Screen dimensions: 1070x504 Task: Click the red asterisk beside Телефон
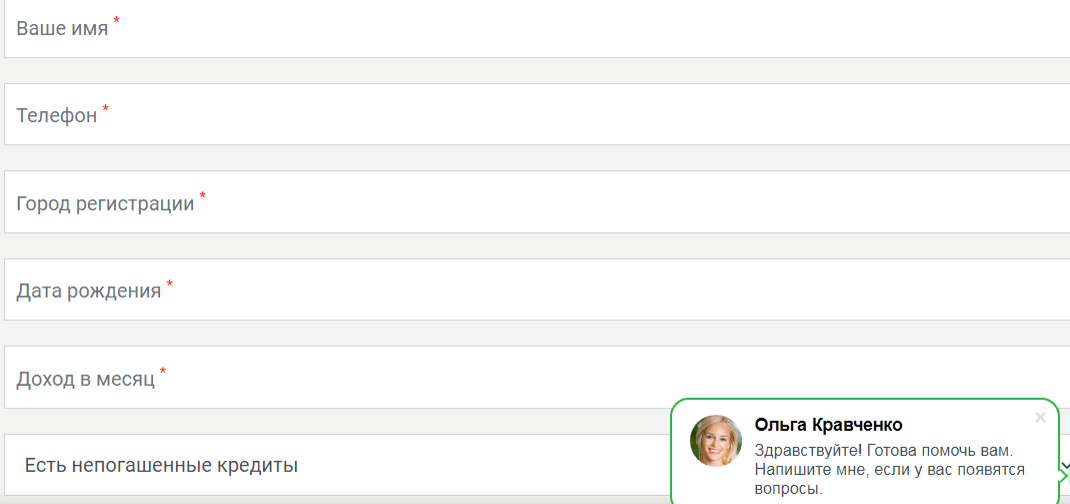[x=105, y=108]
